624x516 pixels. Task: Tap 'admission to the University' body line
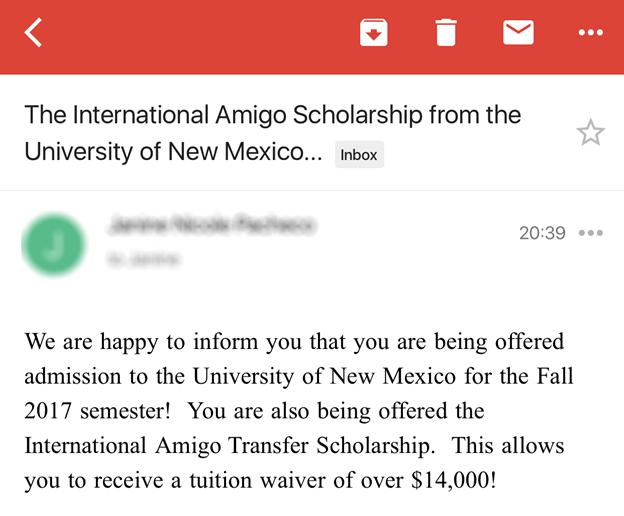click(x=159, y=376)
